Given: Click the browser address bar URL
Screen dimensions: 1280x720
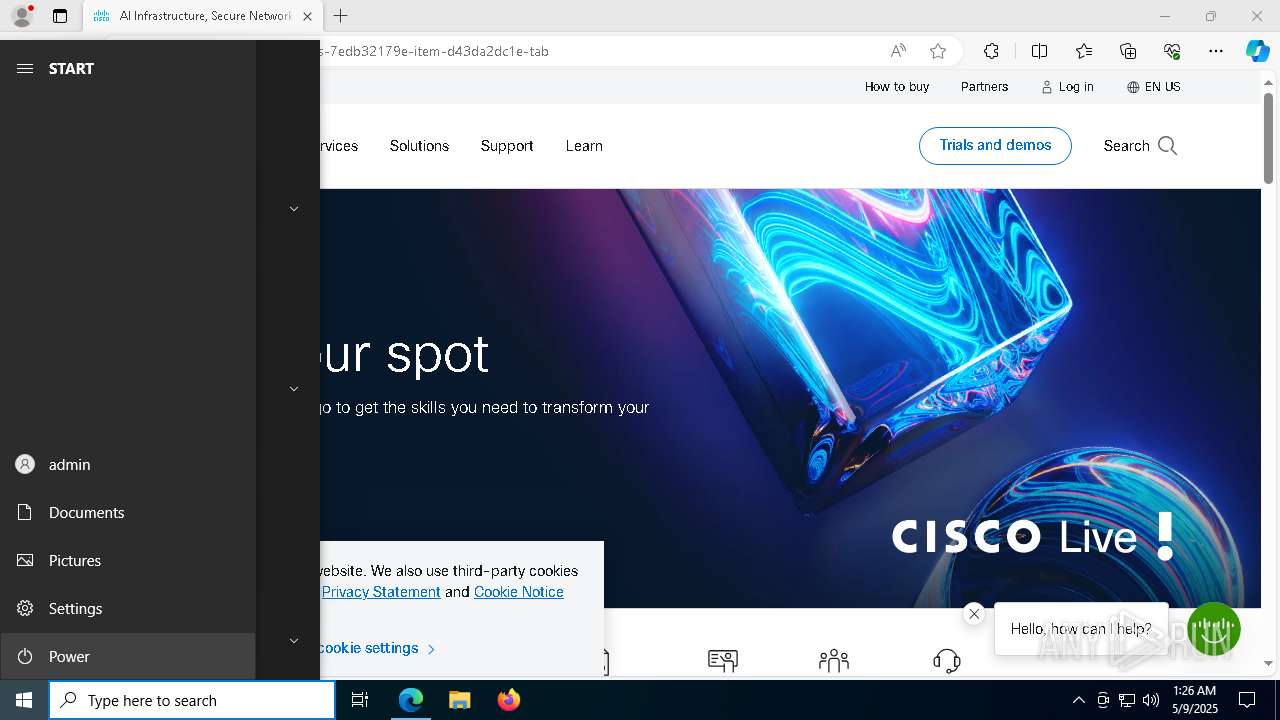Looking at the screenshot, I should 434,51.
